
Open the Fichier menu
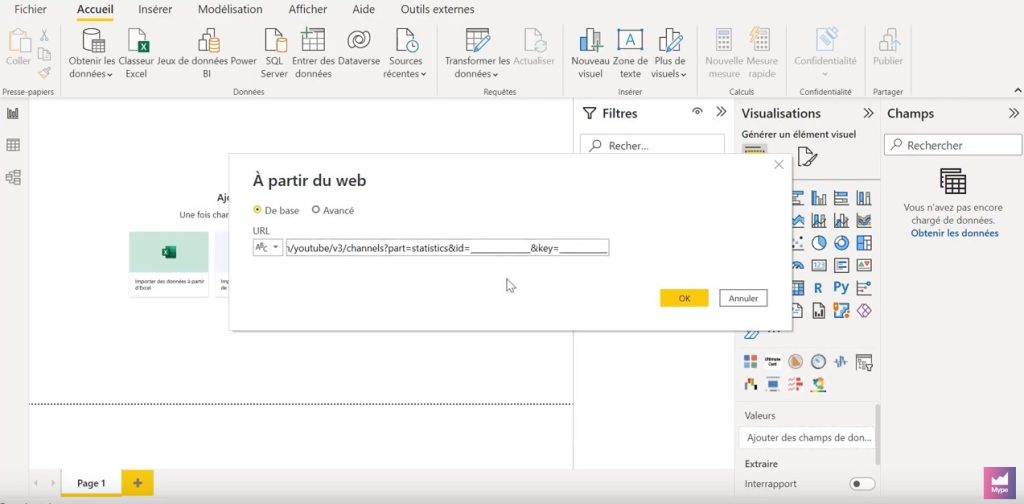[x=31, y=10]
